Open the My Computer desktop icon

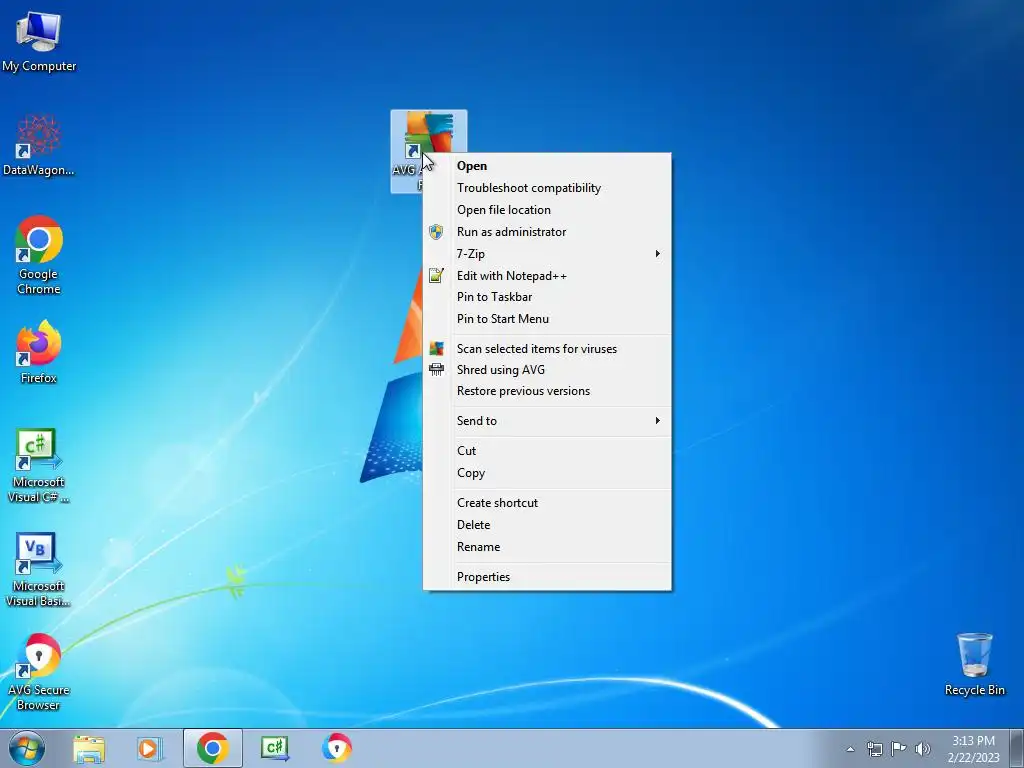39,40
